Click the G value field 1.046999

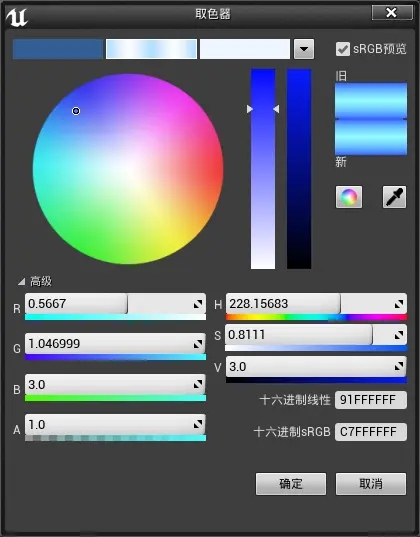point(115,344)
